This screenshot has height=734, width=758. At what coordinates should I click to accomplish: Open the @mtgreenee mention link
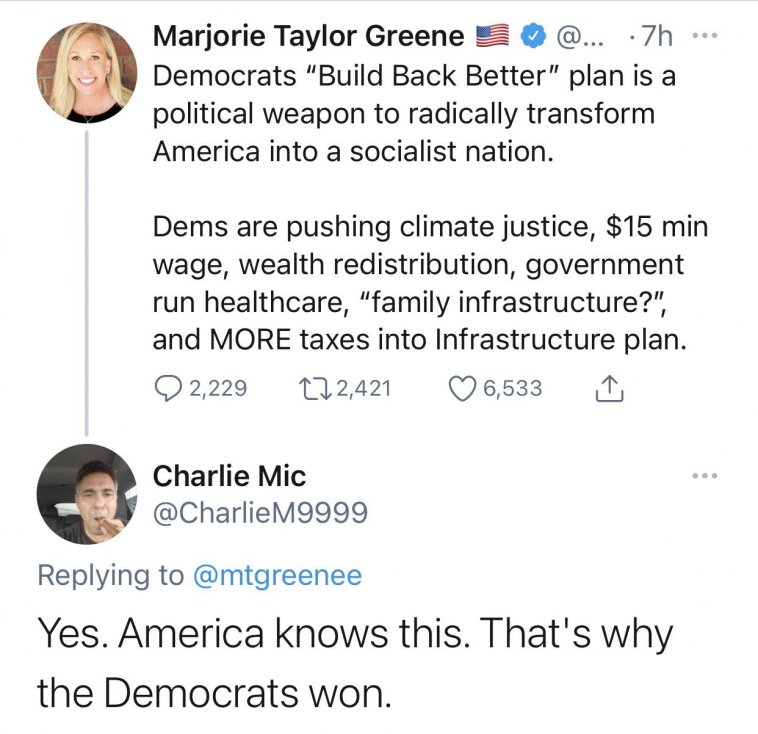click(x=277, y=575)
